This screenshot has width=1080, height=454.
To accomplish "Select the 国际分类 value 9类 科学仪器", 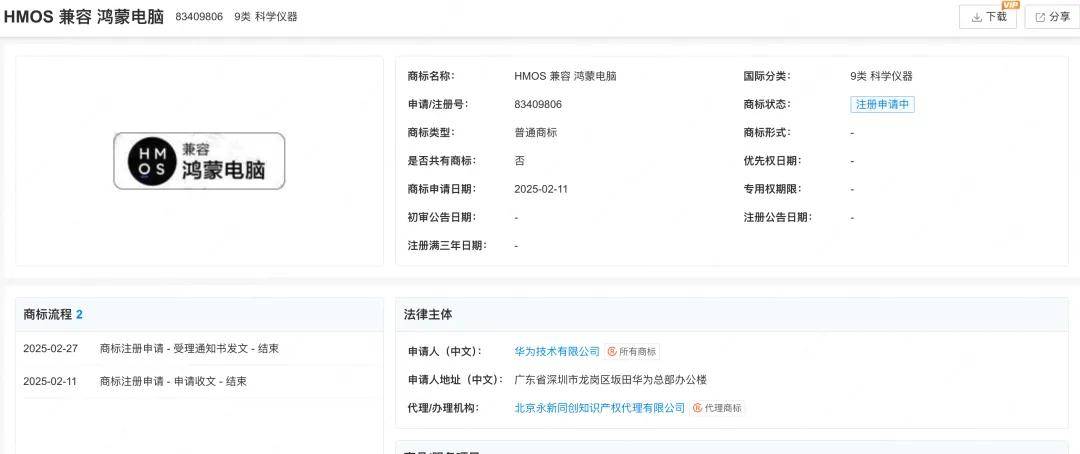I will (882, 76).
